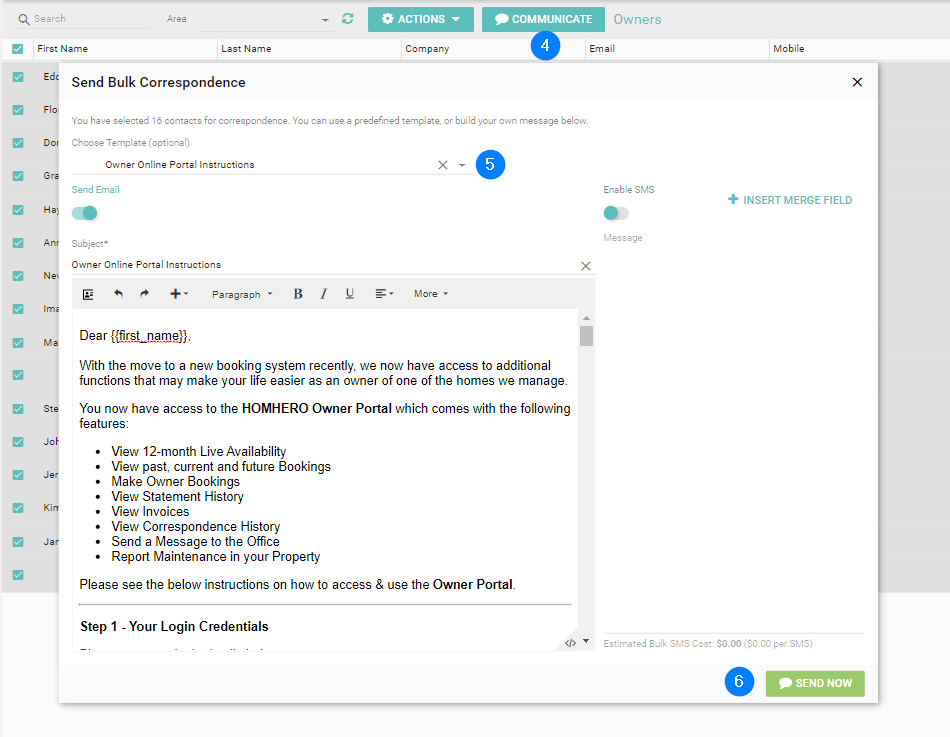950x737 pixels.
Task: Clear the Subject field with X icon
Action: click(x=586, y=265)
